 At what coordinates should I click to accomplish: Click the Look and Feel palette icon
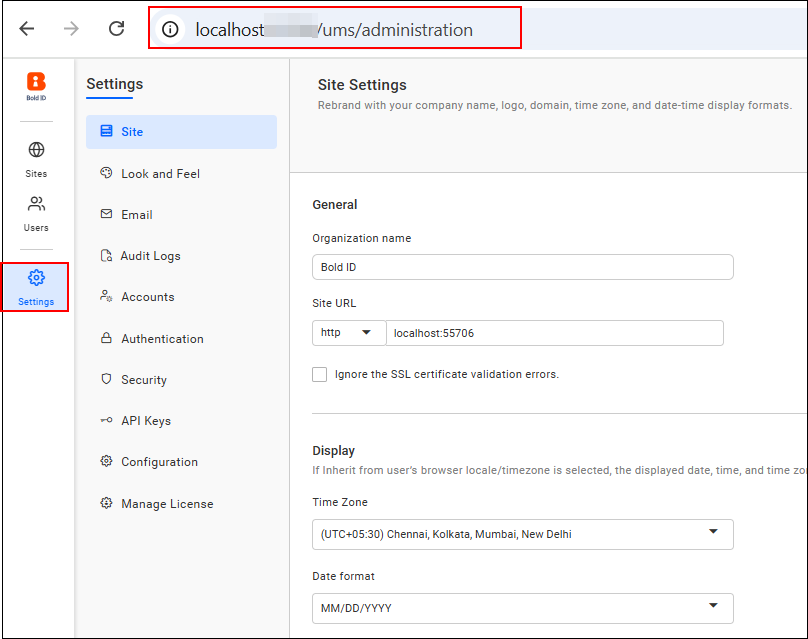(x=106, y=173)
